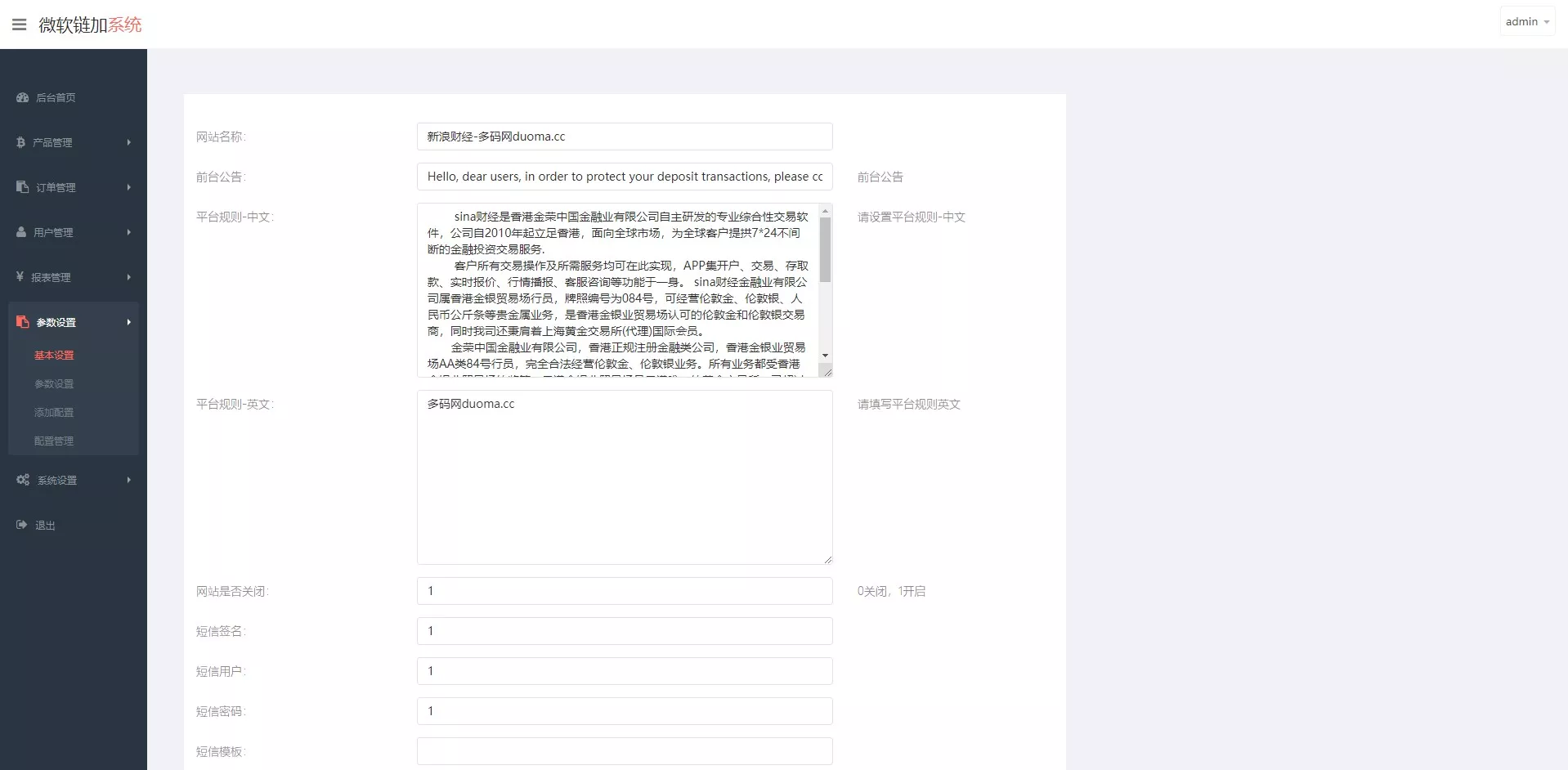The height and width of the screenshot is (770, 1568).
Task: Select 基本设置 submenu item
Action: tap(54, 355)
